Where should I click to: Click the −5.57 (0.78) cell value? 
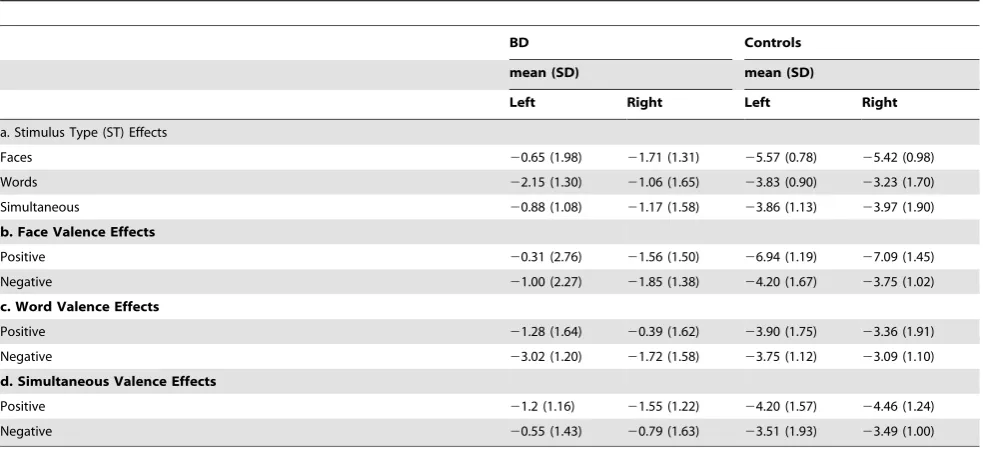tap(781, 158)
